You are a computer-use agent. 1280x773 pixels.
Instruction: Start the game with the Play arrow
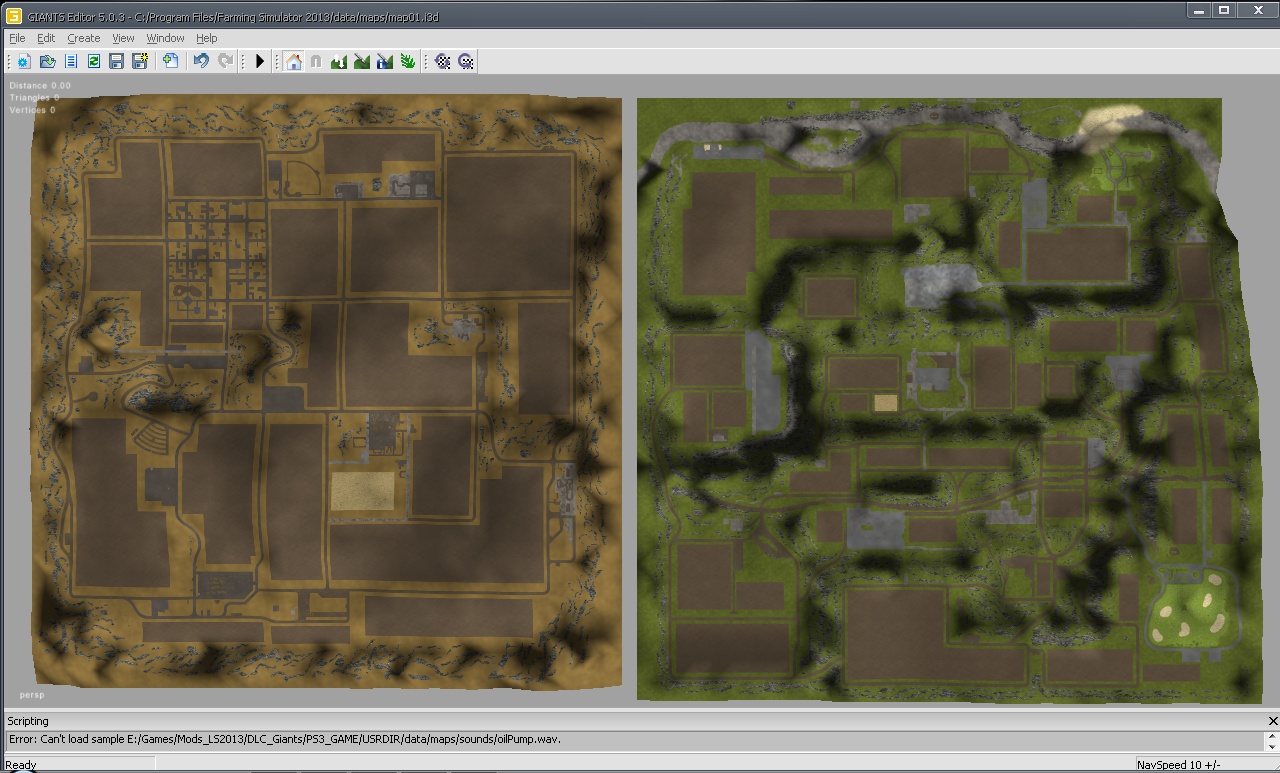click(260, 62)
